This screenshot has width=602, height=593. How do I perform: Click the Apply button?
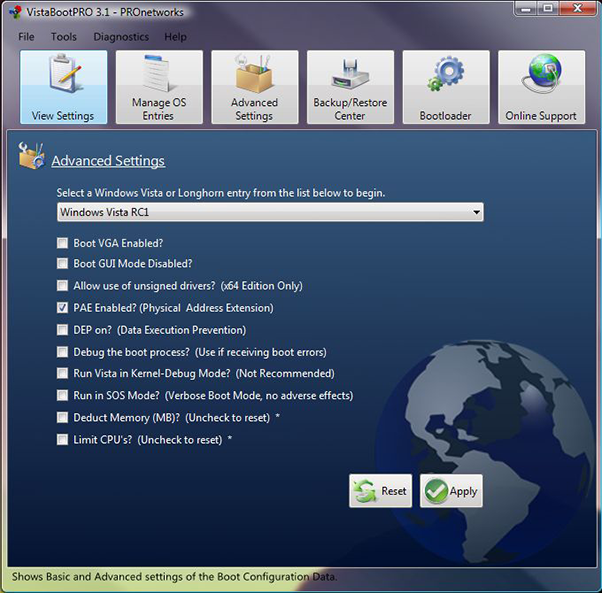[451, 491]
